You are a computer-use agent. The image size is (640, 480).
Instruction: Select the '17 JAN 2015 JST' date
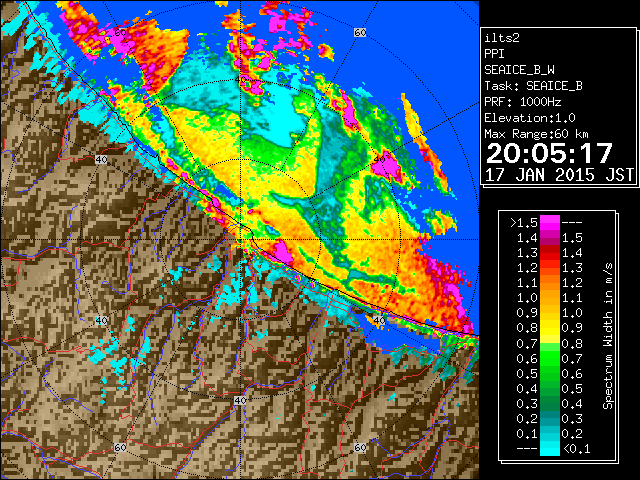pos(559,175)
